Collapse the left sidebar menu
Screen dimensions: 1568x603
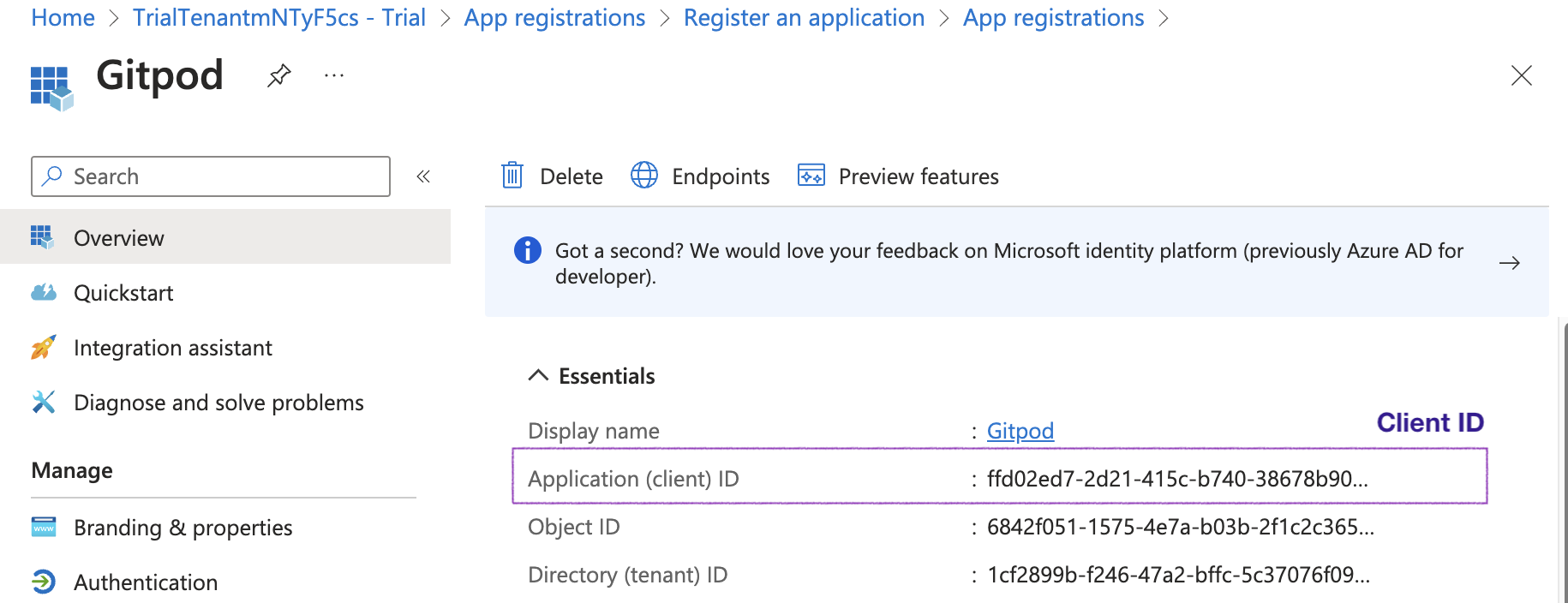click(x=423, y=176)
